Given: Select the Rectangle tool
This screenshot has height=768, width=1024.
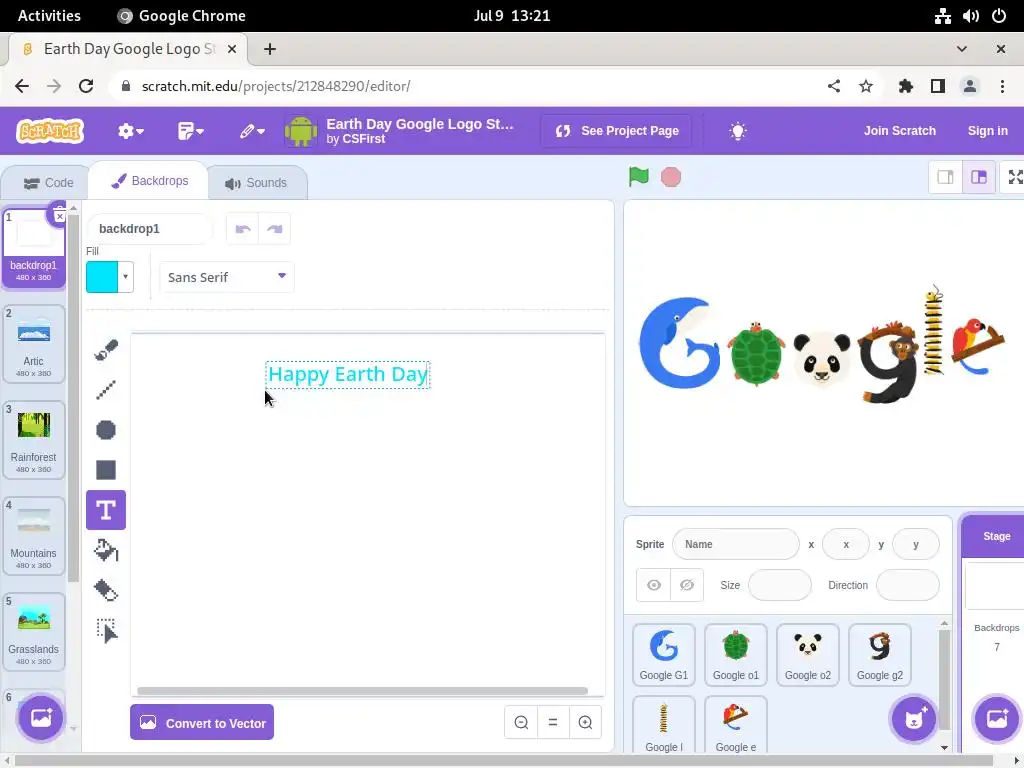Looking at the screenshot, I should (x=106, y=470).
